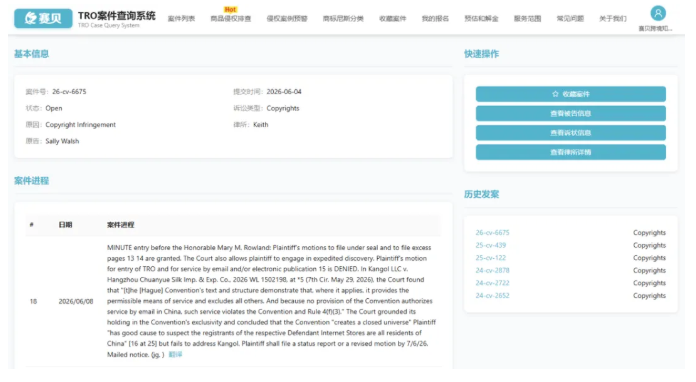Screen dimensions: 696x382
Task: Open 我的报名 in the navigation
Action: coord(435,19)
